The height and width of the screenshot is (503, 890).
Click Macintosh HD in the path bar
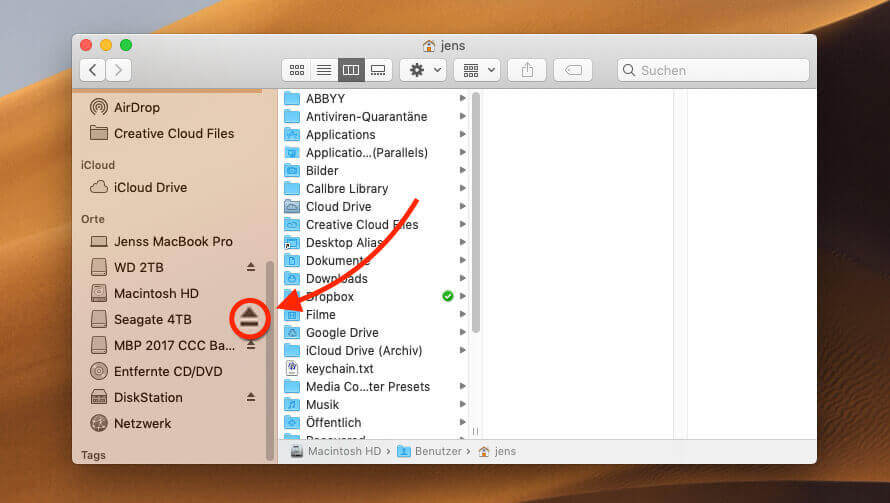[342, 451]
